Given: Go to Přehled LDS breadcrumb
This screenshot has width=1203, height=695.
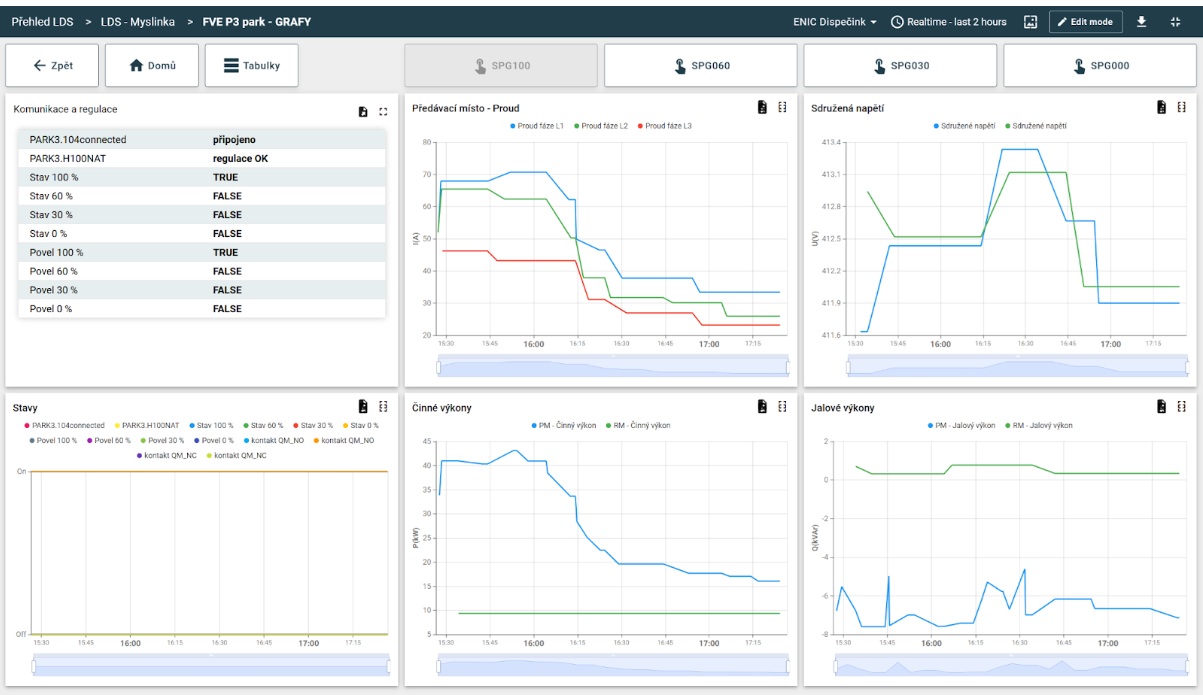Looking at the screenshot, I should point(41,22).
